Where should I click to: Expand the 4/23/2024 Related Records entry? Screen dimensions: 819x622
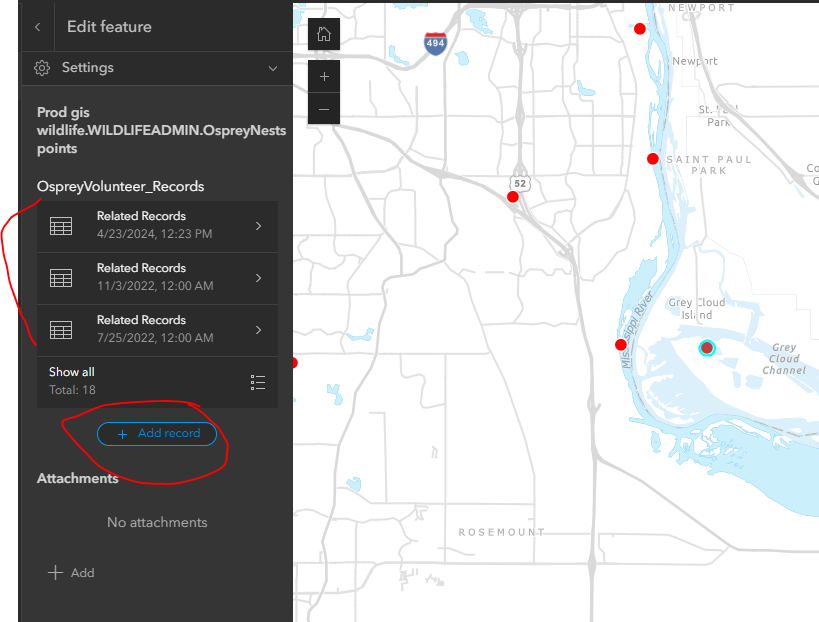[257, 226]
